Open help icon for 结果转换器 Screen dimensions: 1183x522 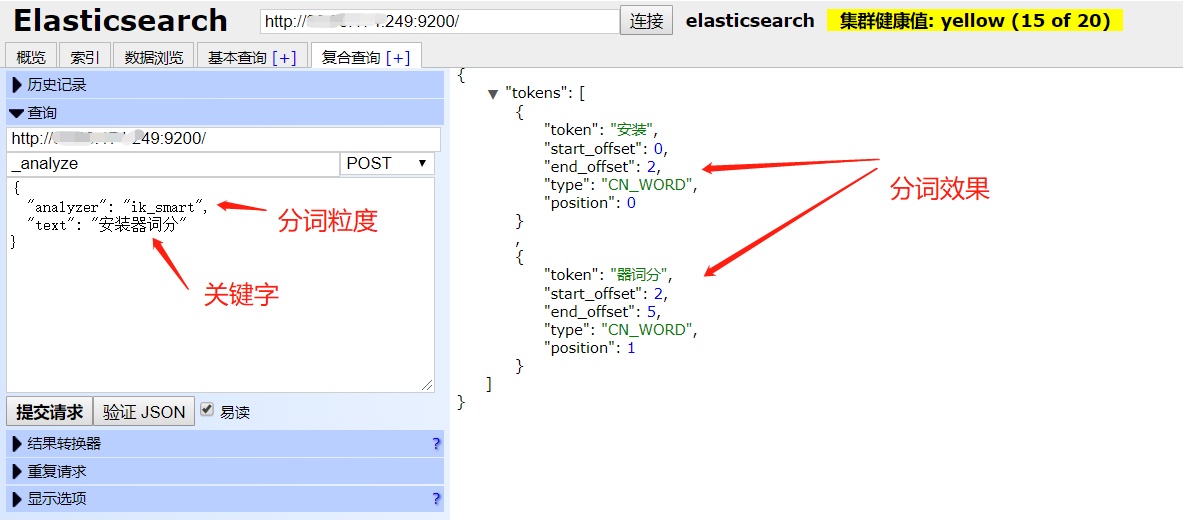pyautogui.click(x=436, y=444)
